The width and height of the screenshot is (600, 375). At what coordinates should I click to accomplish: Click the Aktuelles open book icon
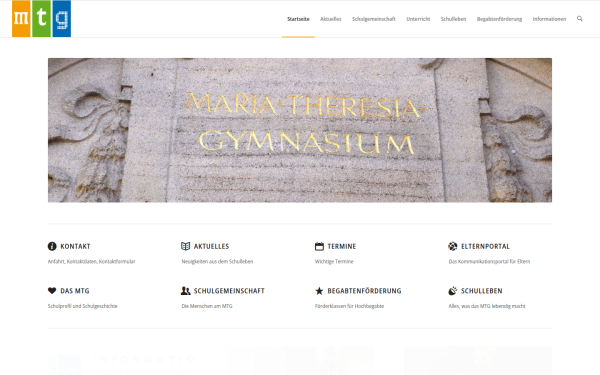click(186, 246)
